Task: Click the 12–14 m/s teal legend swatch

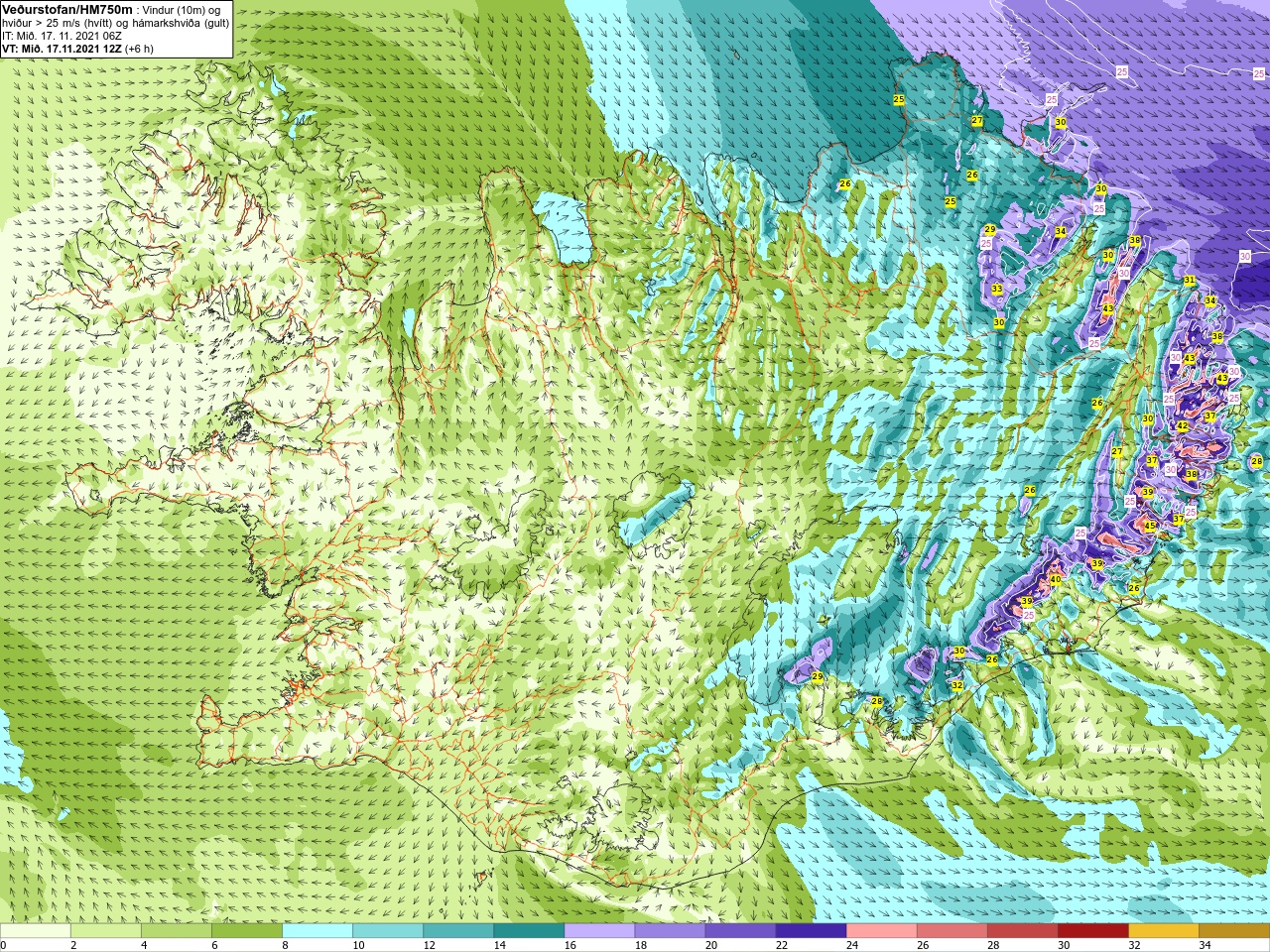Action: point(458,931)
